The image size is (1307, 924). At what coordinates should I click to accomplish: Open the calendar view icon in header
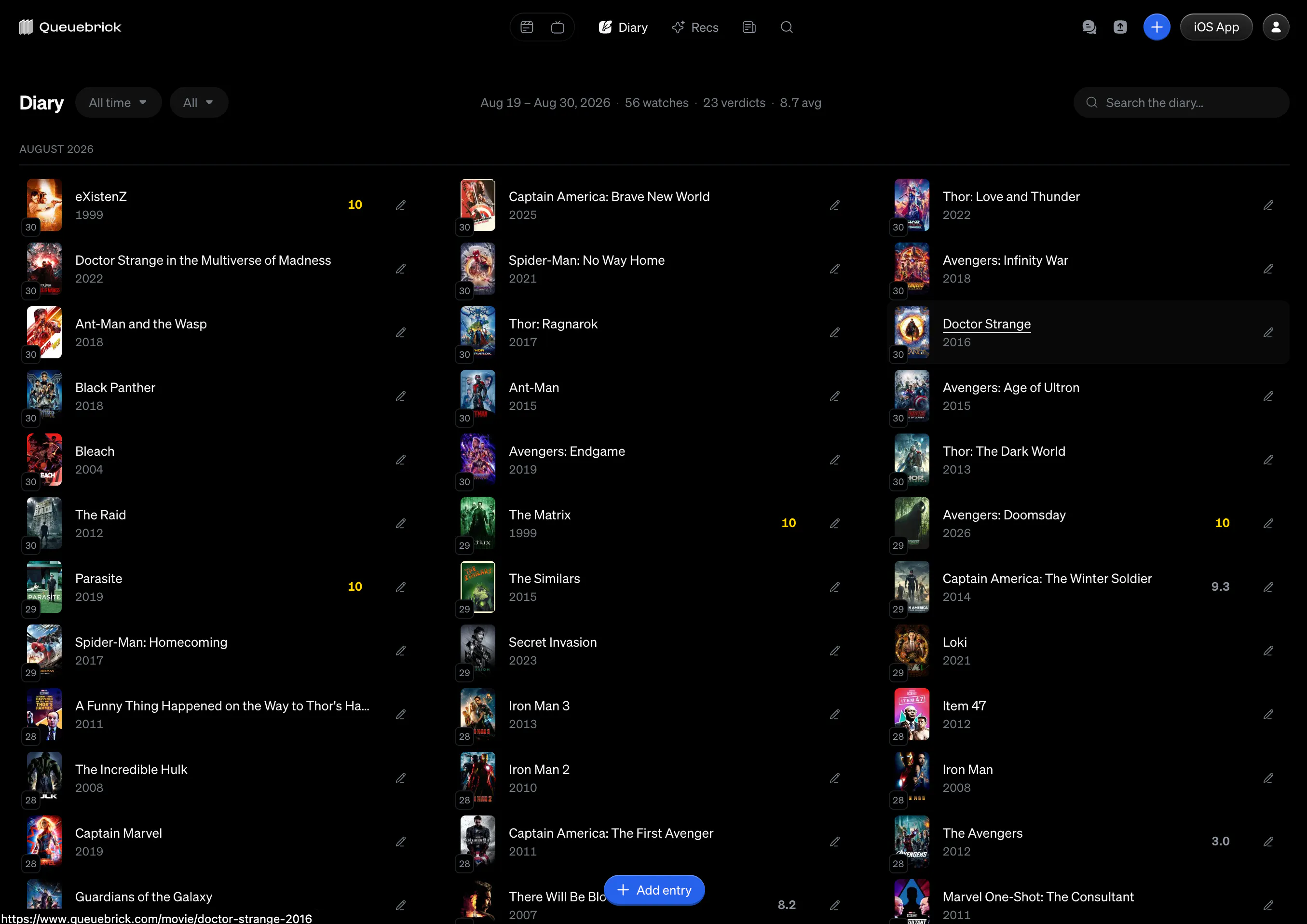click(527, 27)
